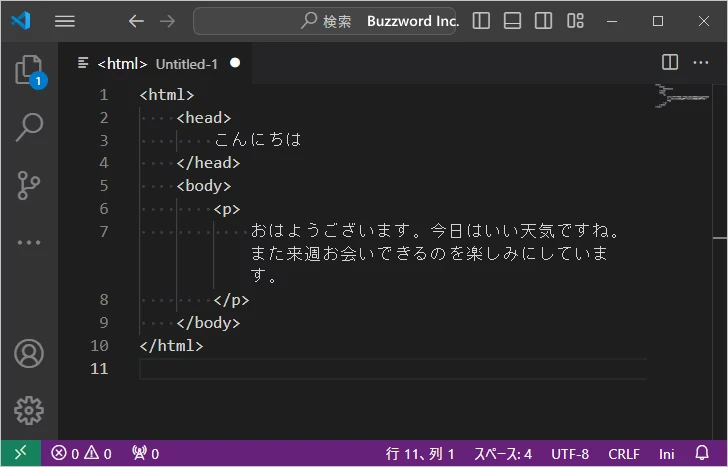Close the VS Code window

(704, 21)
